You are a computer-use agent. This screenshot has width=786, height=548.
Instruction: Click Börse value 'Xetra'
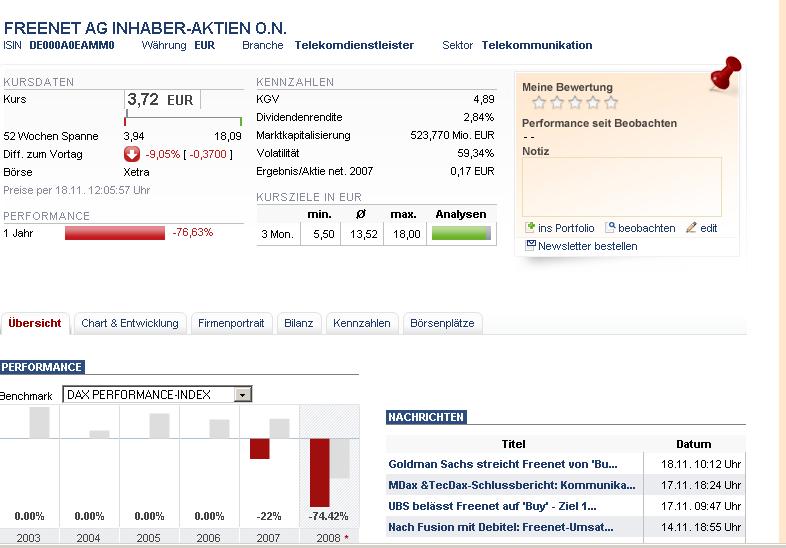point(136,172)
